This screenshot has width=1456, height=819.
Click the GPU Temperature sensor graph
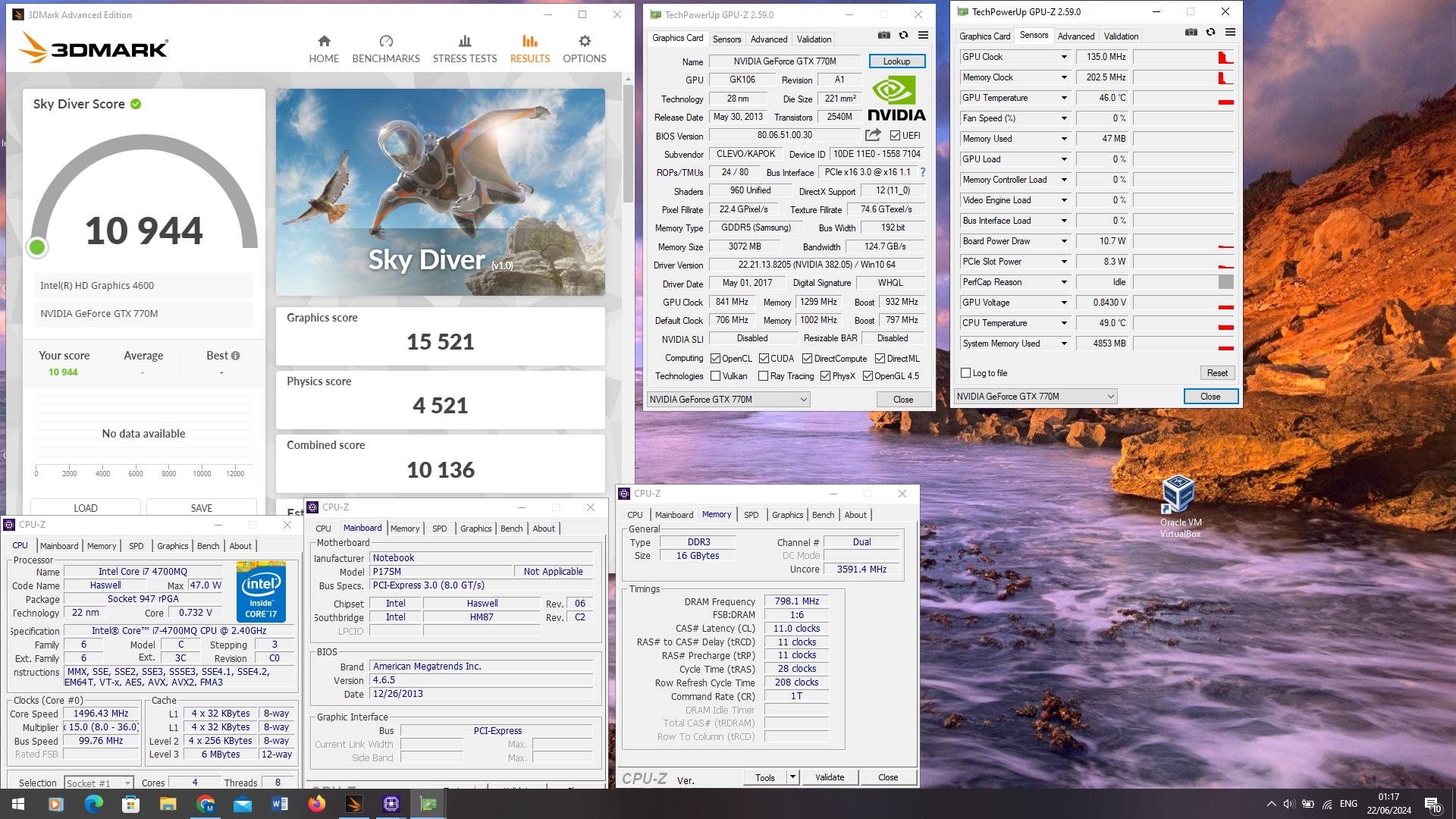(x=1183, y=98)
